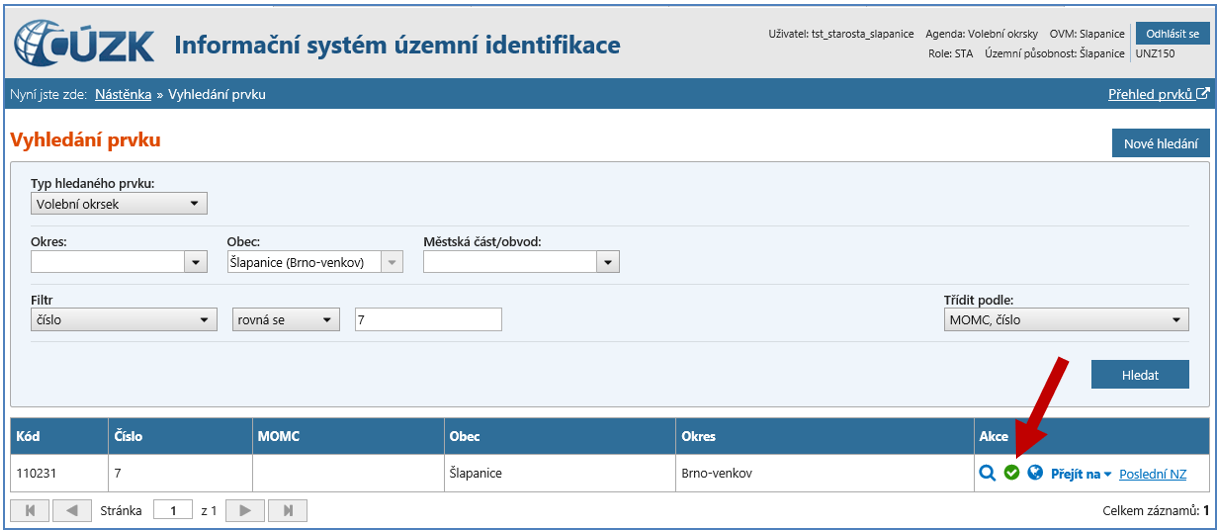The width and height of the screenshot is (1220, 532).
Task: Go to previous results page
Action: click(71, 511)
